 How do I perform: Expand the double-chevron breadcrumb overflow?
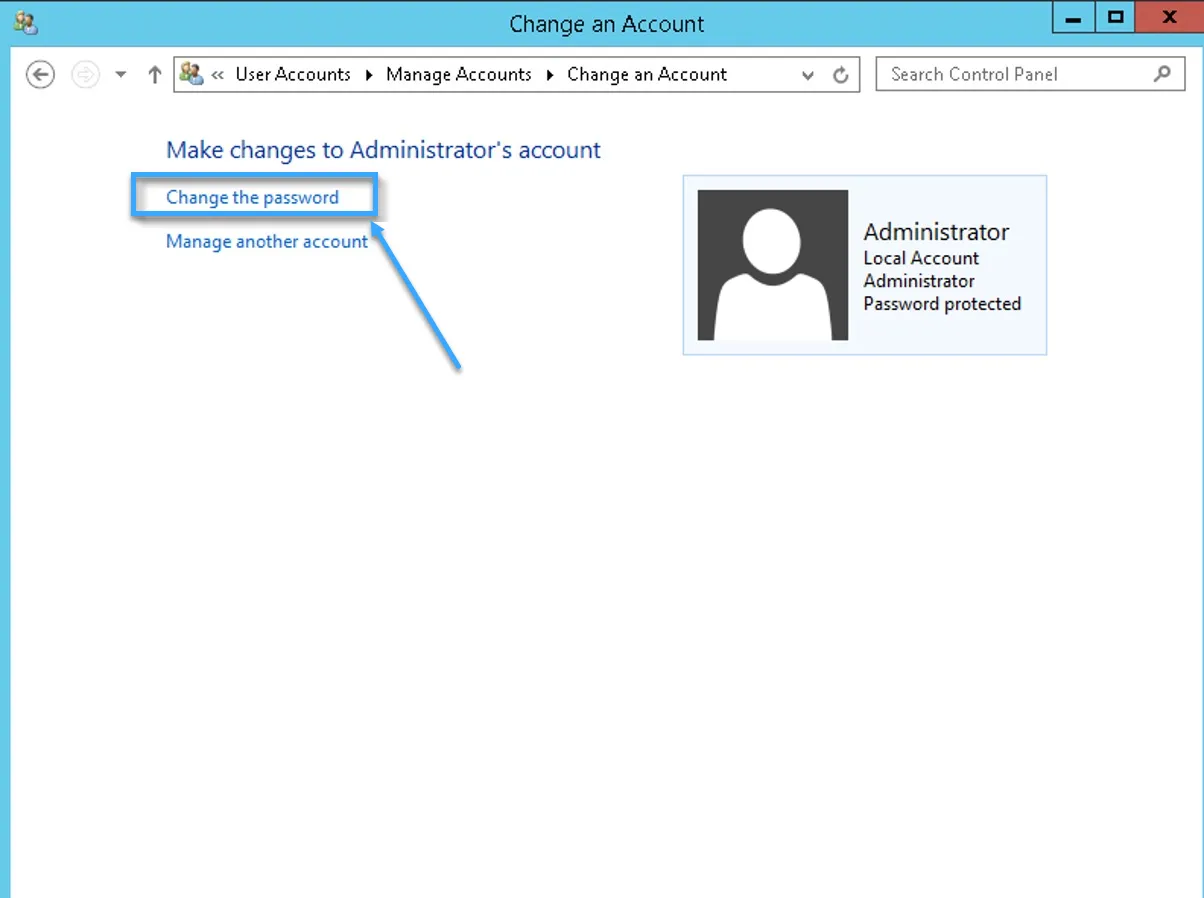(217, 75)
